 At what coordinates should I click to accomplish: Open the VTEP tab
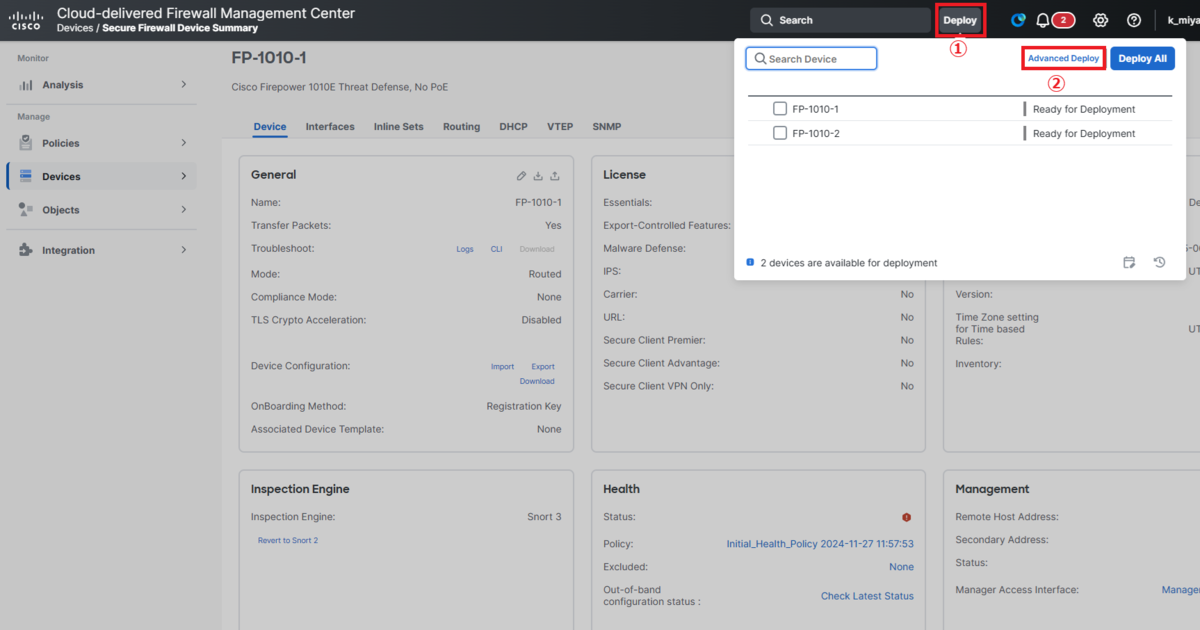(x=560, y=127)
